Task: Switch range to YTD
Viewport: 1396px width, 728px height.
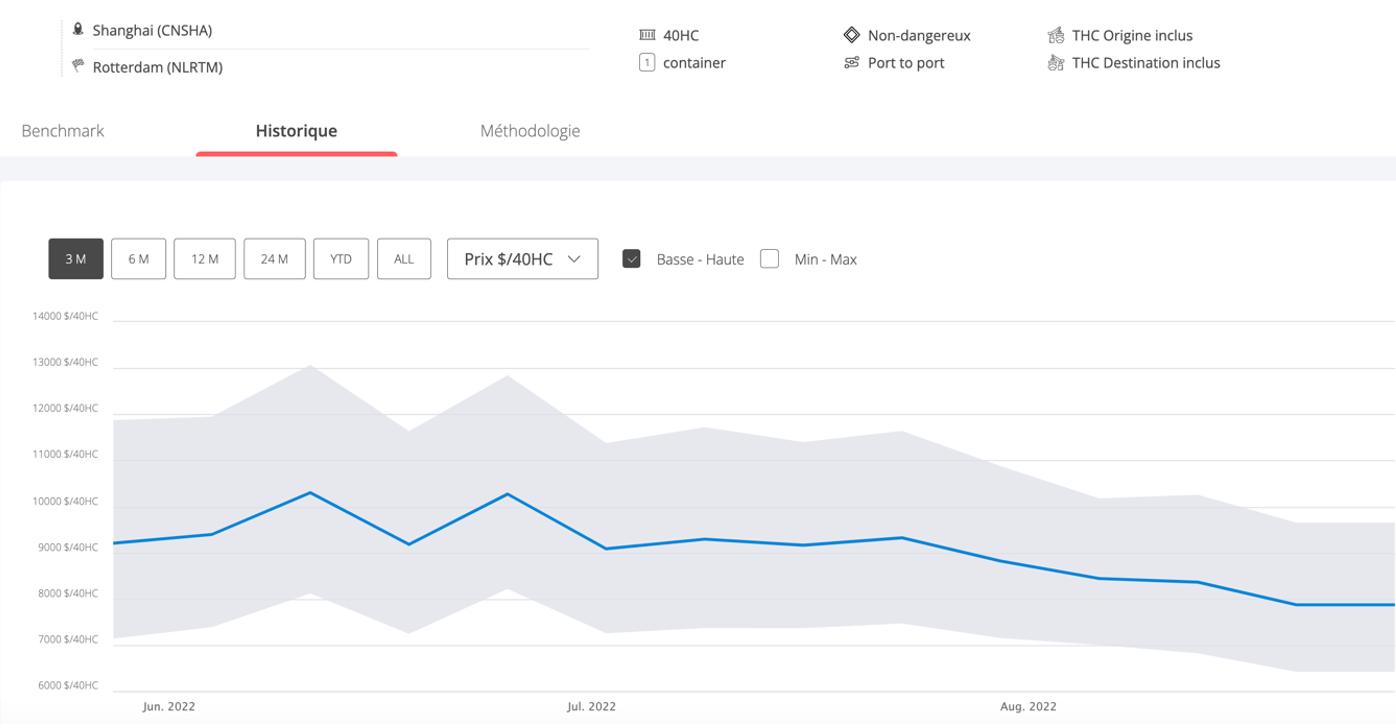Action: 341,259
